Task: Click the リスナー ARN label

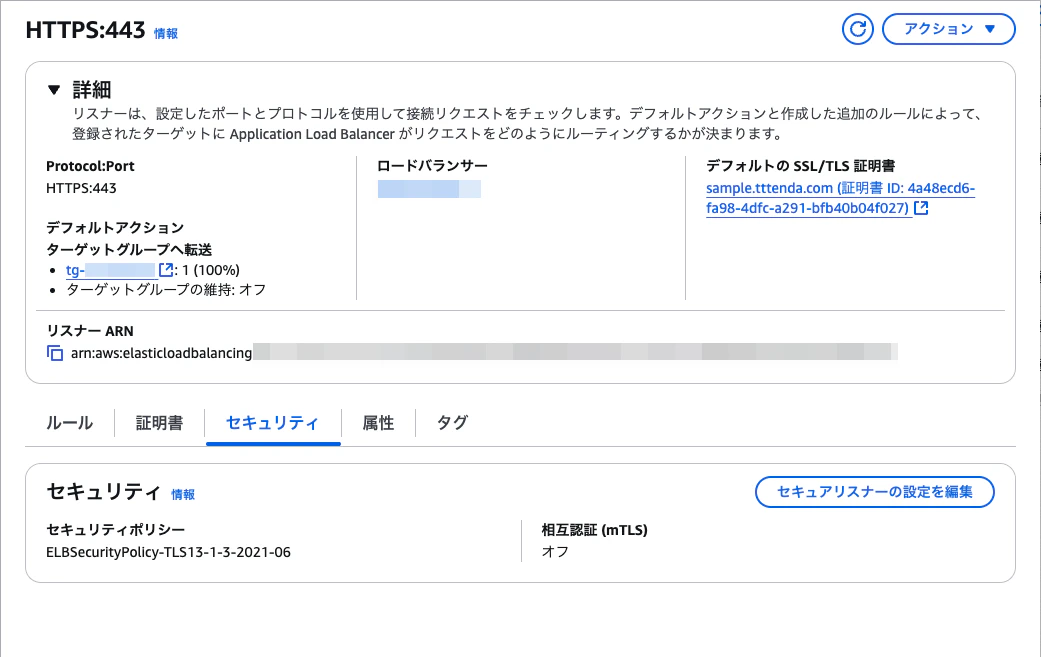Action: pyautogui.click(x=90, y=331)
